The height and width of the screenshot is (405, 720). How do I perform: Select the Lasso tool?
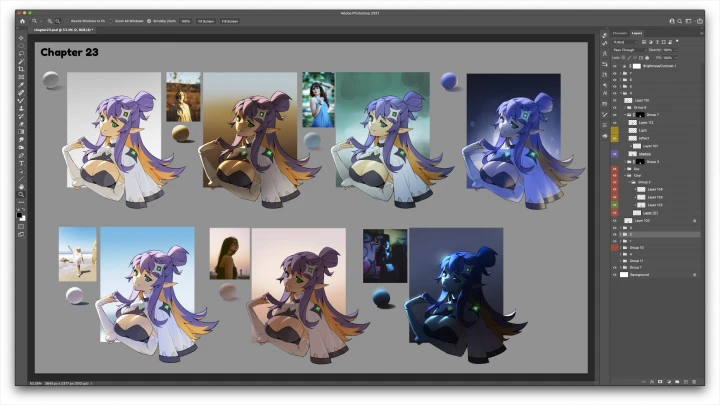tap(21, 54)
